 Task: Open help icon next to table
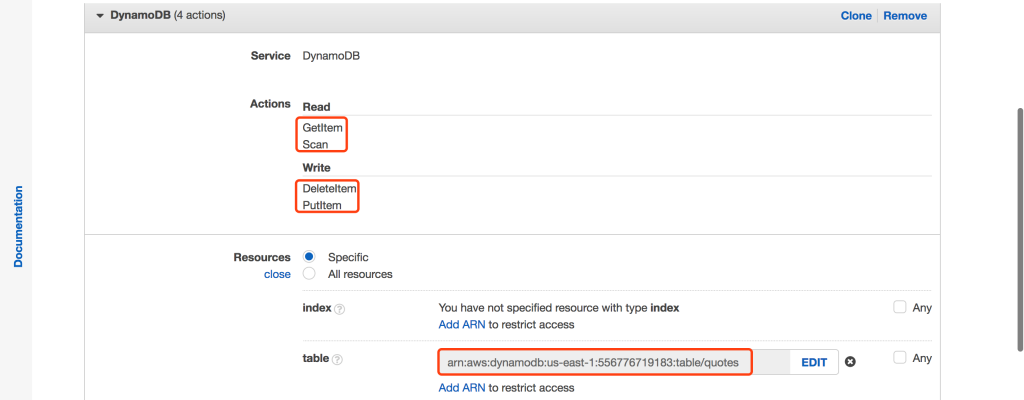(x=337, y=359)
